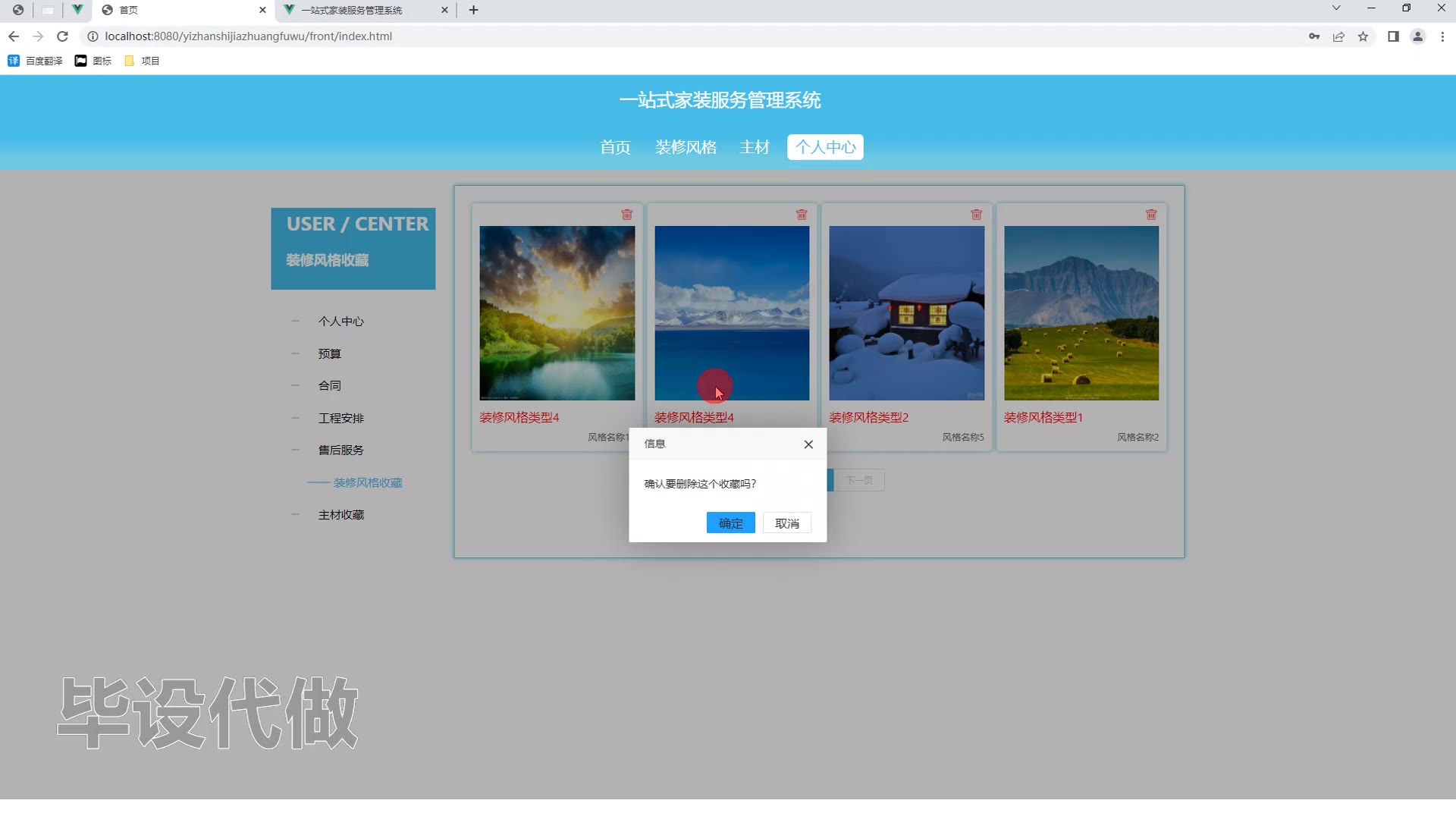Click trash icon on 装修风格类型1 card
1456x813 pixels.
1151,215
